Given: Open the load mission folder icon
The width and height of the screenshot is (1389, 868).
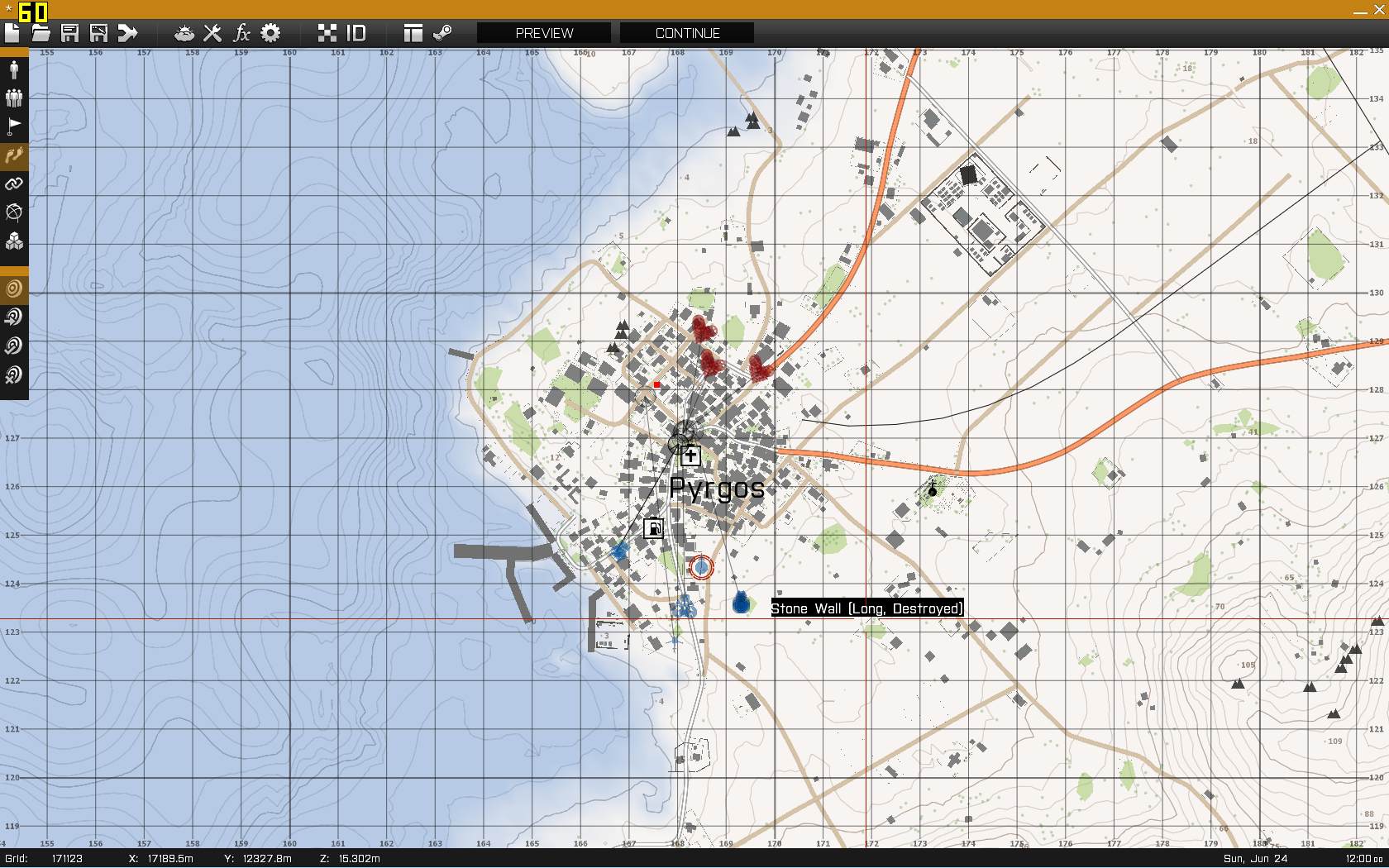Looking at the screenshot, I should click(x=41, y=33).
